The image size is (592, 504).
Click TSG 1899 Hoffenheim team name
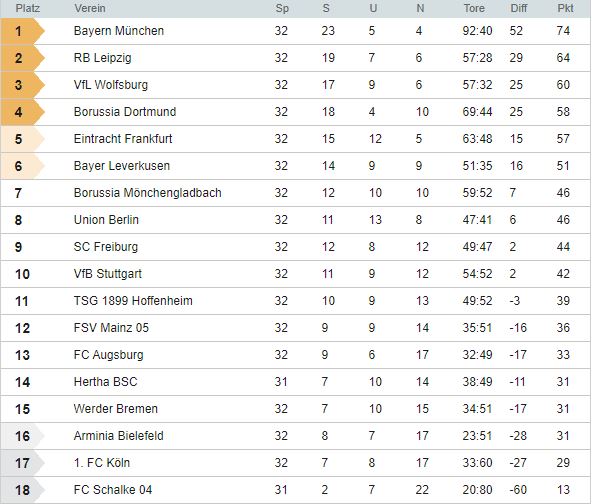(x=133, y=301)
